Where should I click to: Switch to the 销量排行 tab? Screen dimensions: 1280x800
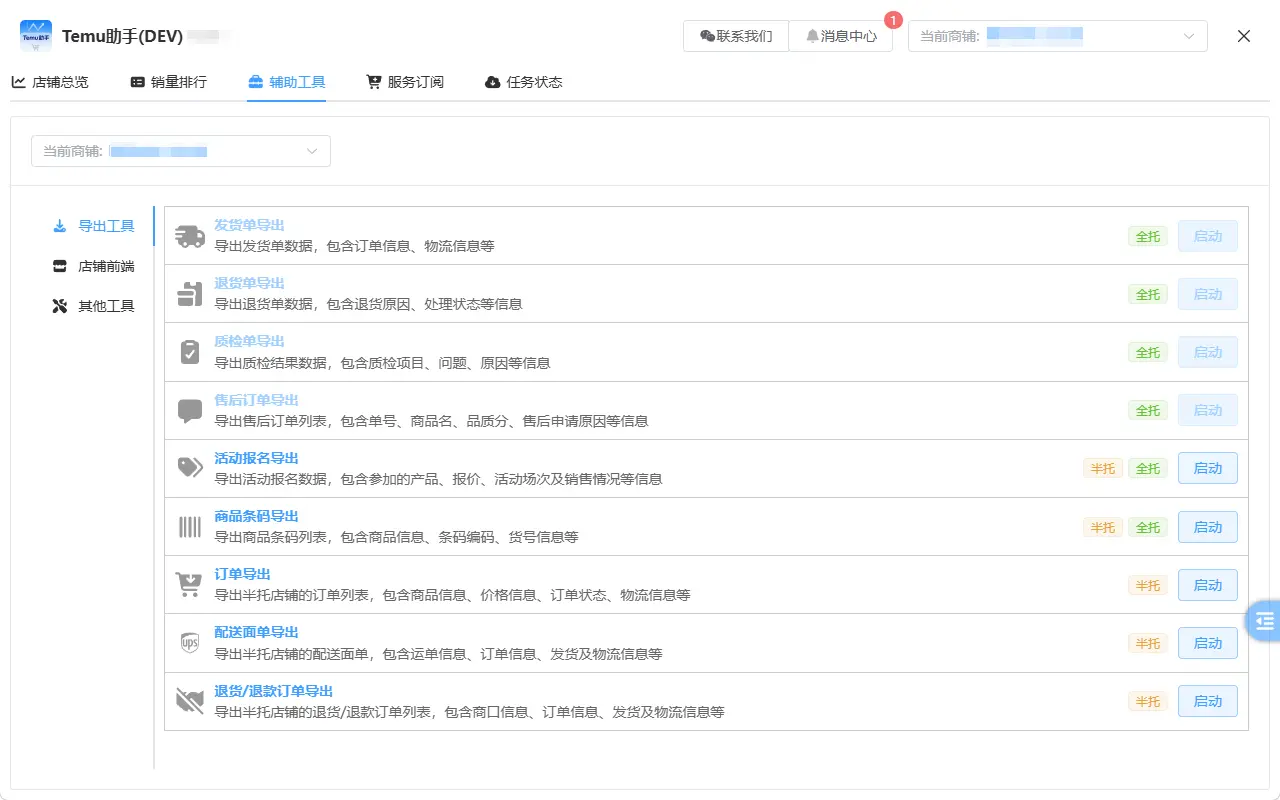pos(168,82)
